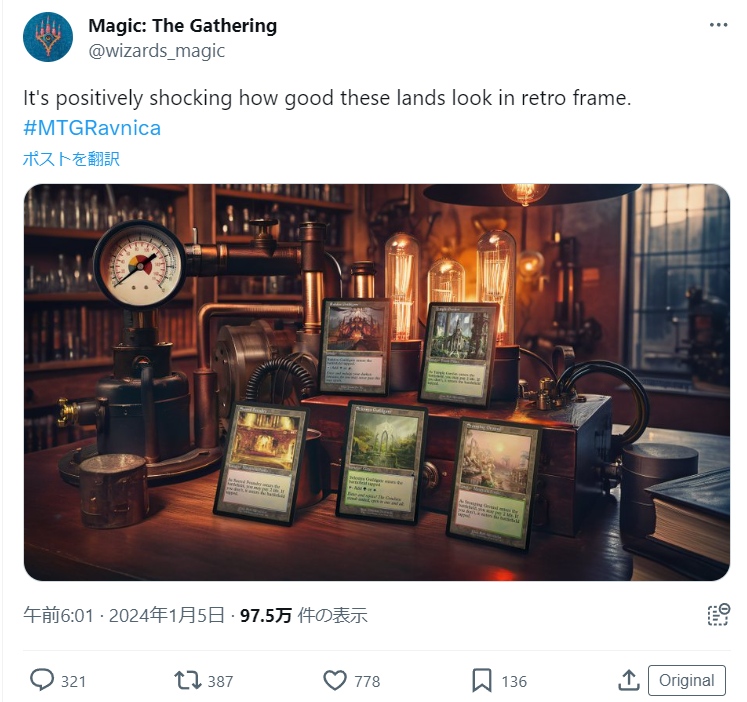Open the Magic: The Gathering profile avatar
This screenshot has height=702, width=747.
pyautogui.click(x=48, y=37)
